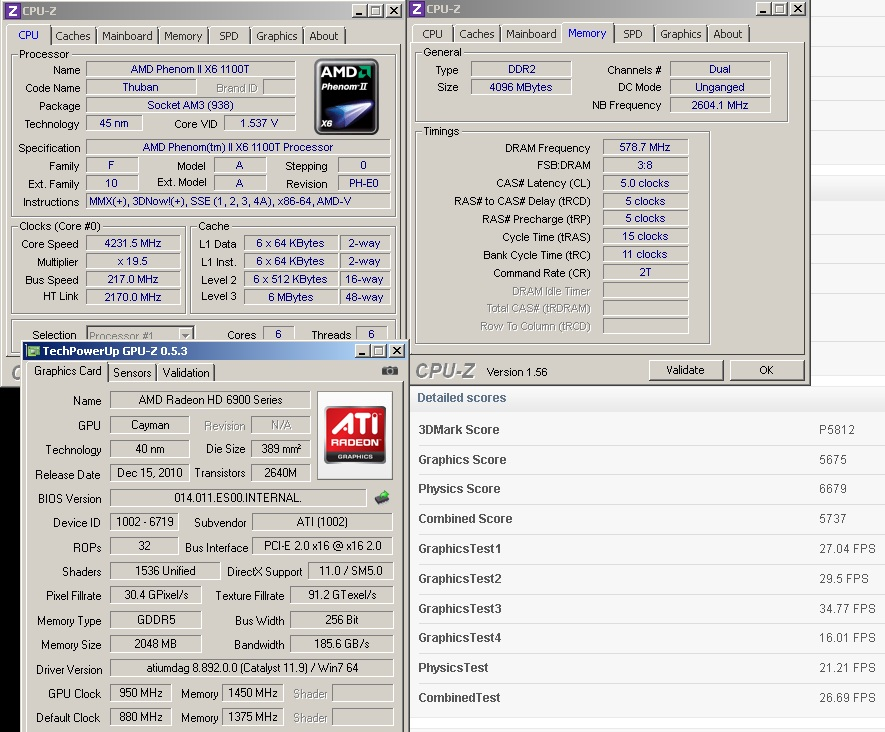Click the CombinedTest row label
Image resolution: width=885 pixels, height=732 pixels.
(459, 698)
